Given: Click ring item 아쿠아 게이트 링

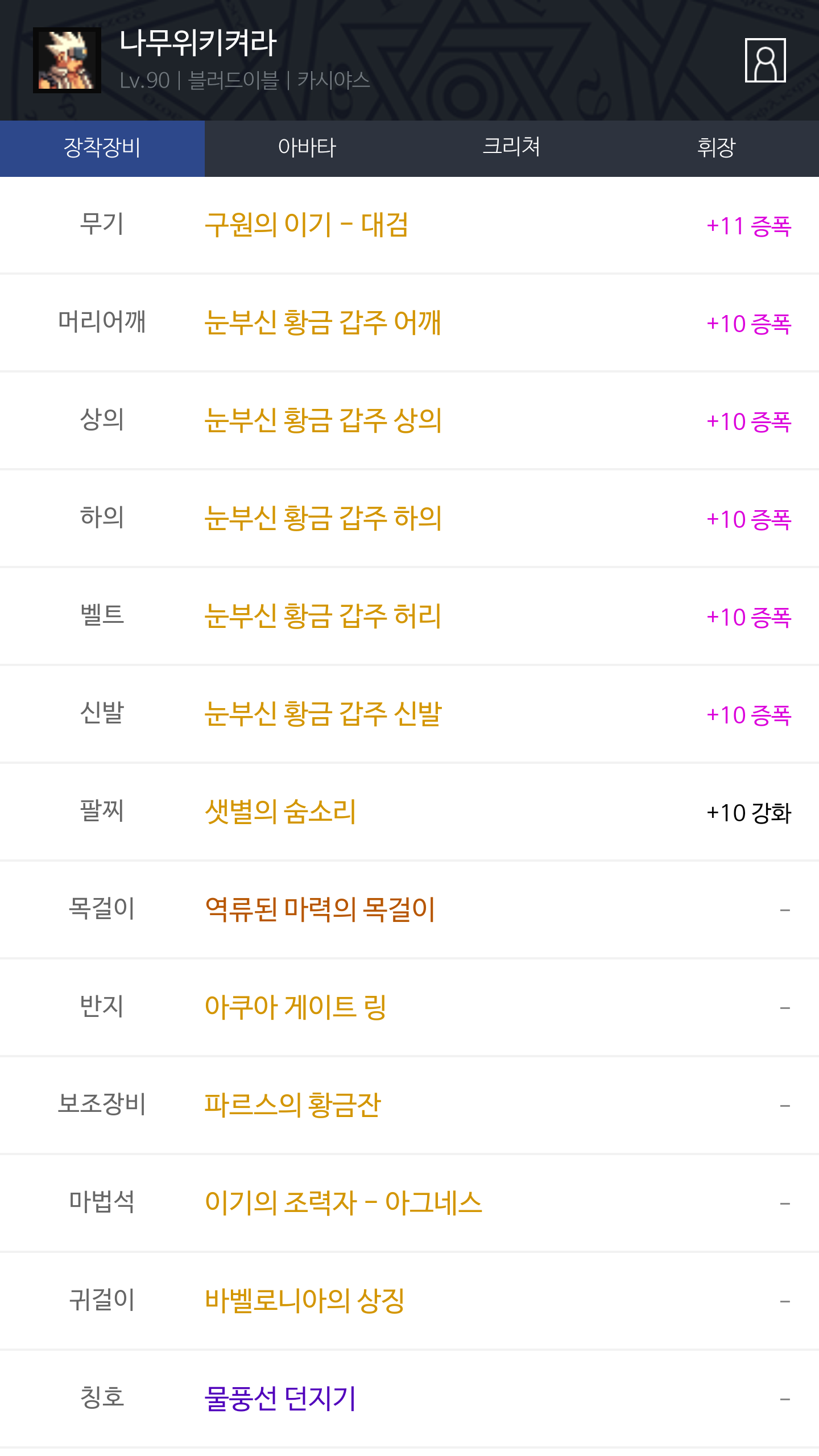Looking at the screenshot, I should [x=295, y=1008].
